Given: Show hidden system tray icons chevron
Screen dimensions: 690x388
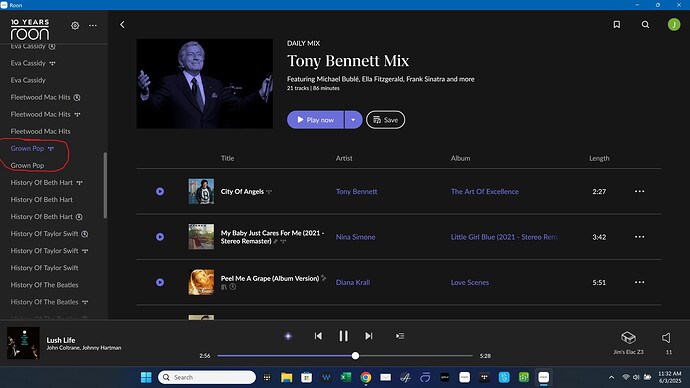Looking at the screenshot, I should (x=611, y=377).
